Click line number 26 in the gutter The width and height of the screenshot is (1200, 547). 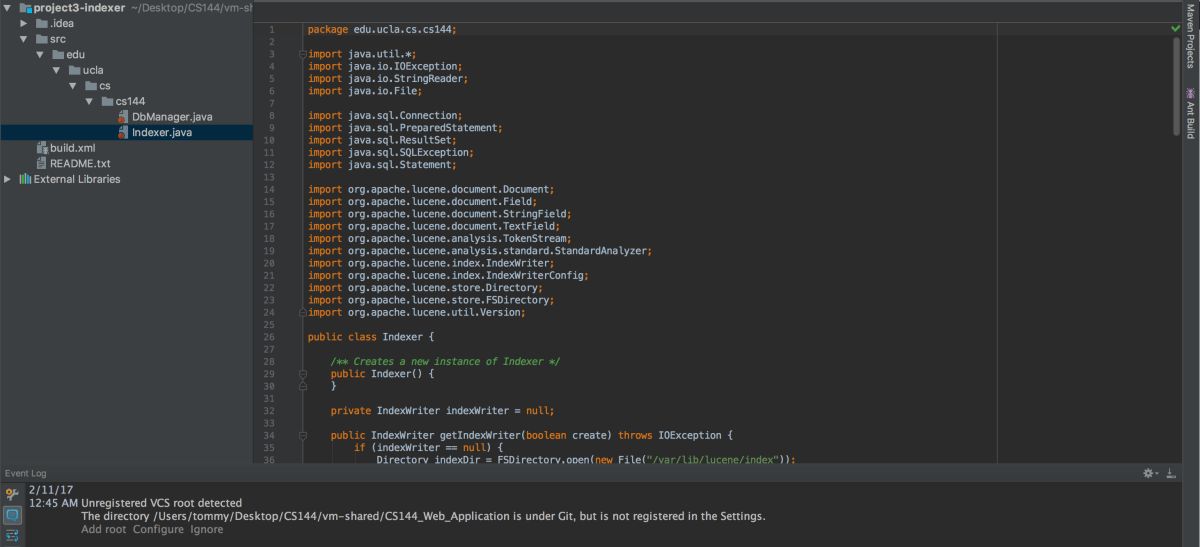coord(269,337)
